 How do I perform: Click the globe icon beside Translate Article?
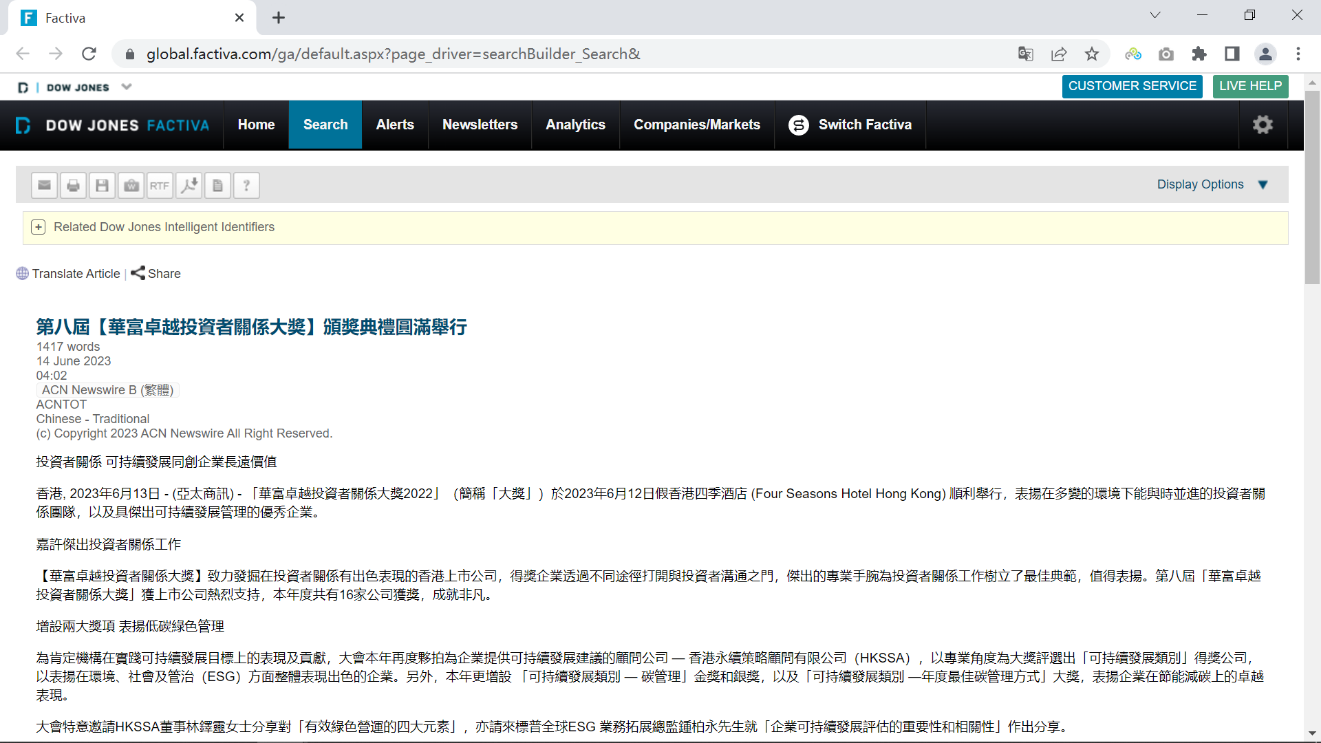[22, 274]
